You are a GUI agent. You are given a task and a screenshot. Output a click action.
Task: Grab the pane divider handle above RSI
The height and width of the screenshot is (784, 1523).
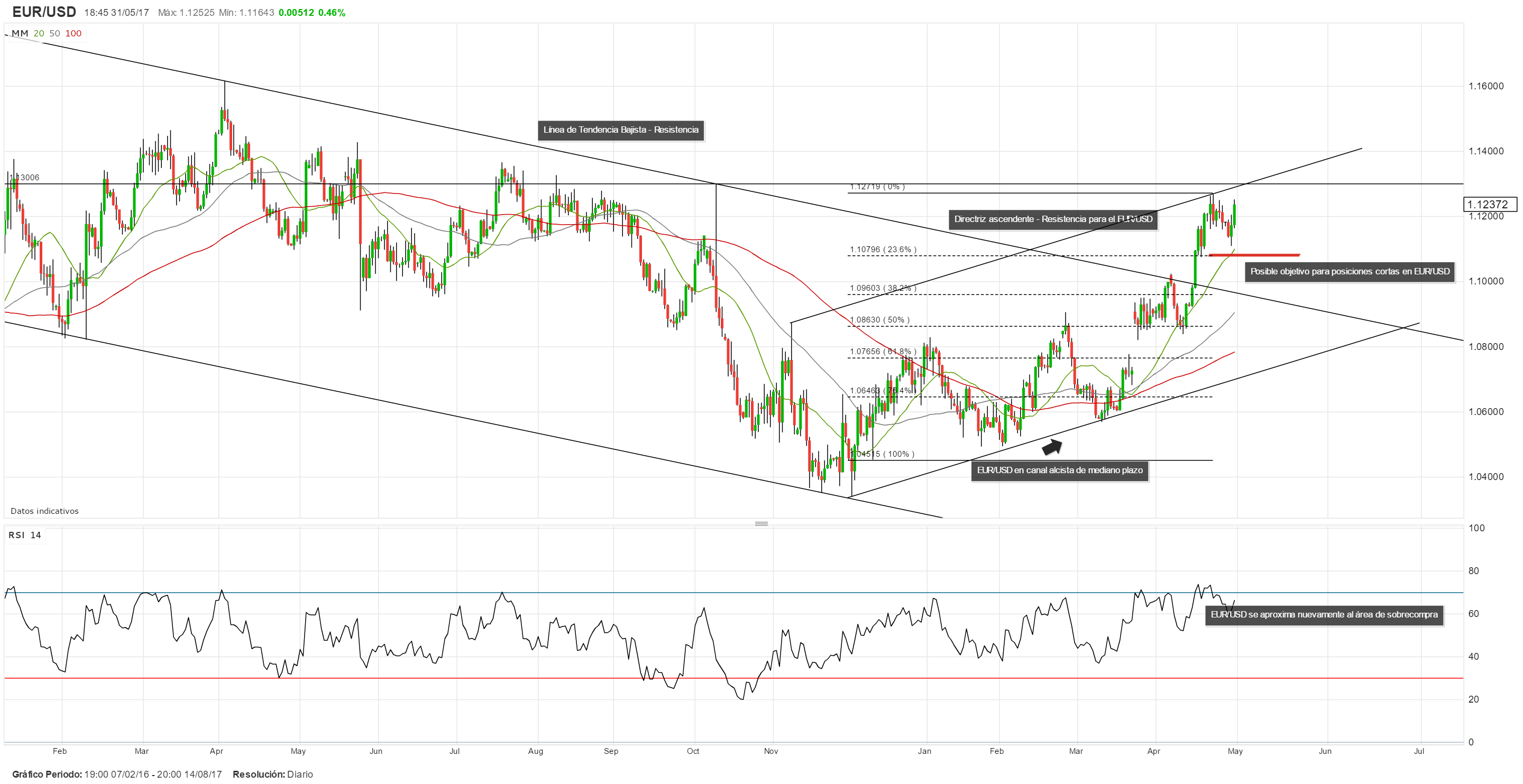(x=761, y=523)
